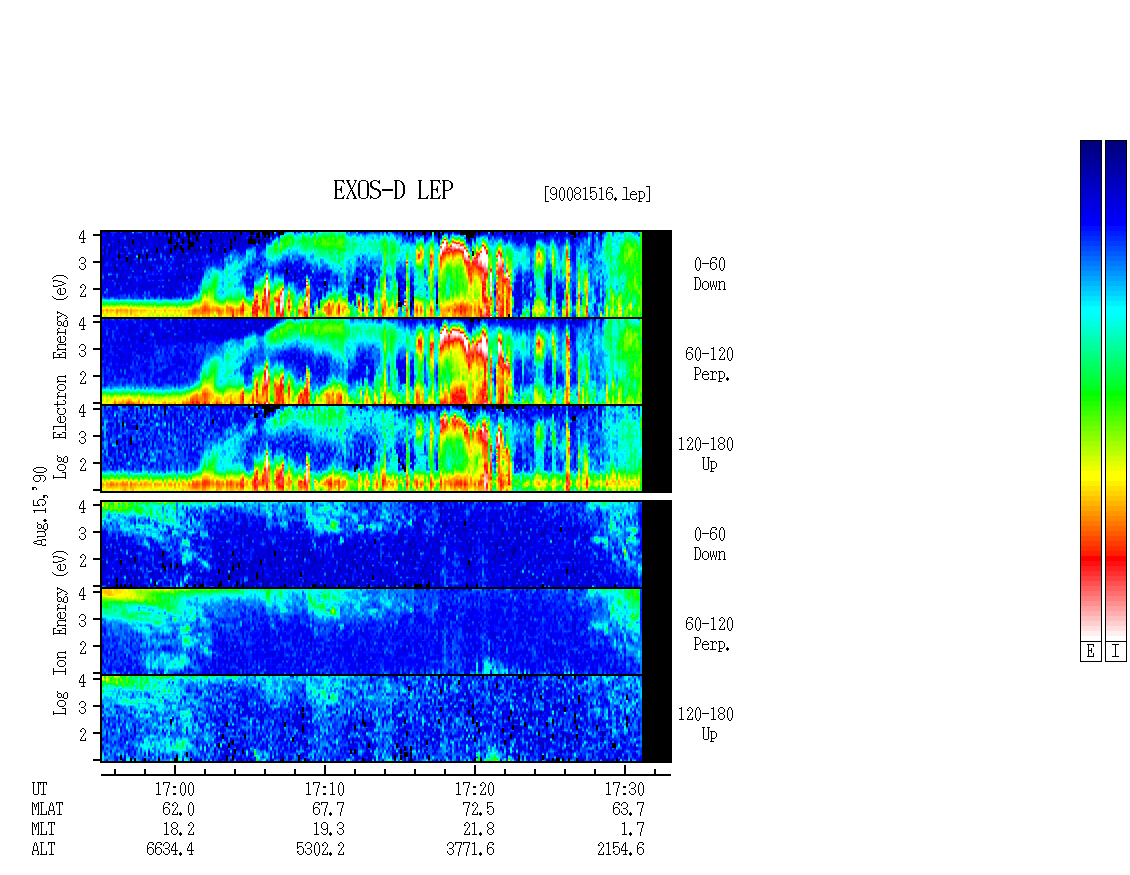The image size is (1130, 875).
Task: Select the 17:10 UT time label
Action: pos(324,789)
